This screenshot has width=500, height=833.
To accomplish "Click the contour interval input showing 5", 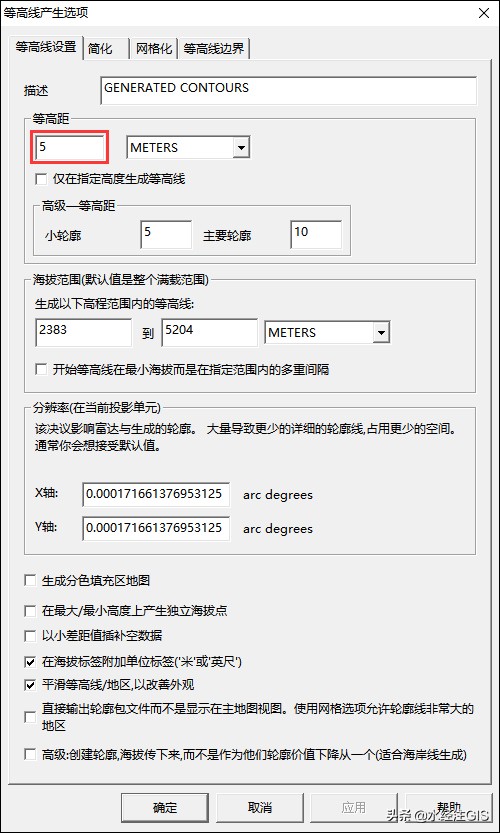I will coord(70,147).
